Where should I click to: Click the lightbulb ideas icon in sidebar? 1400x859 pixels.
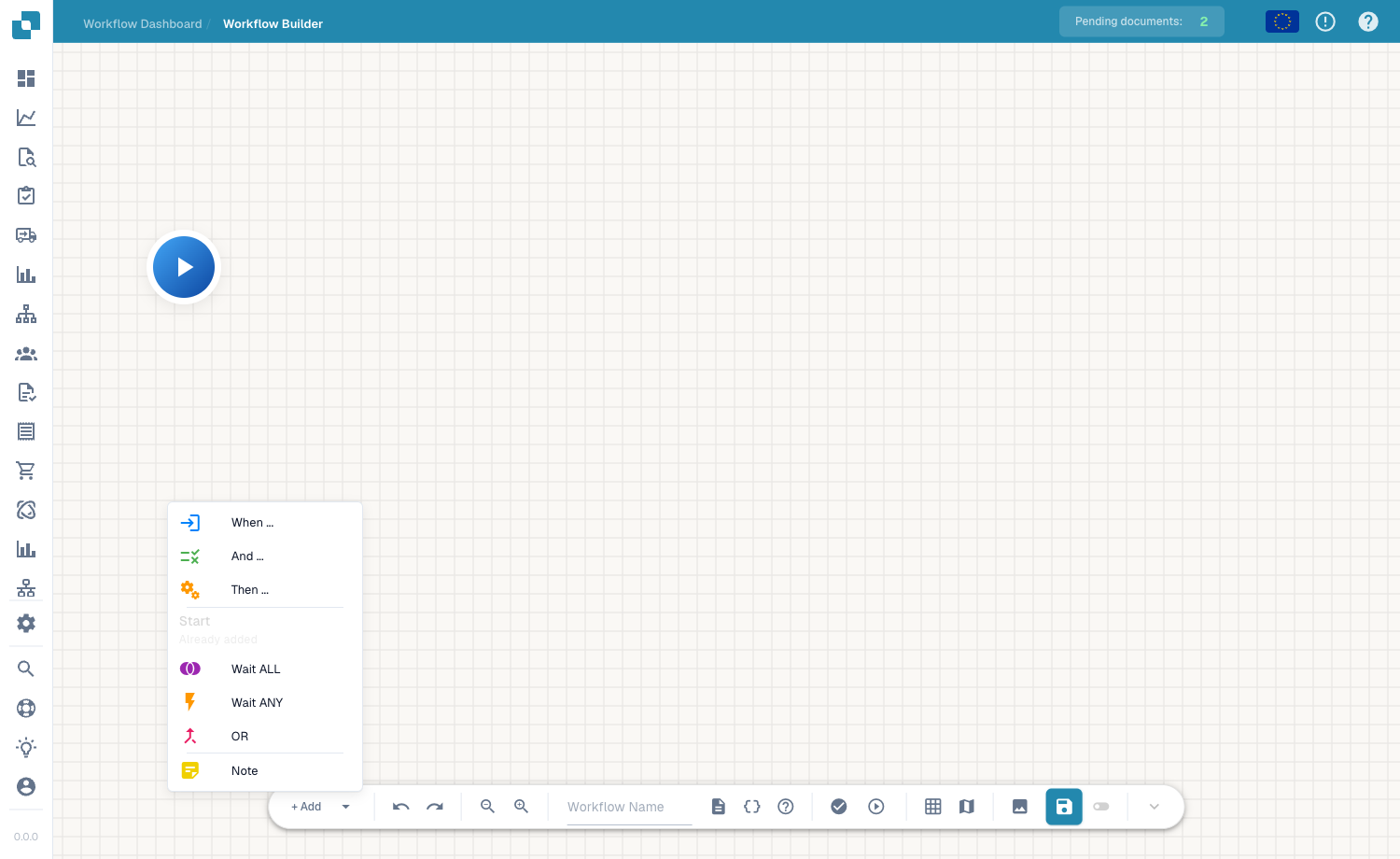click(26, 747)
